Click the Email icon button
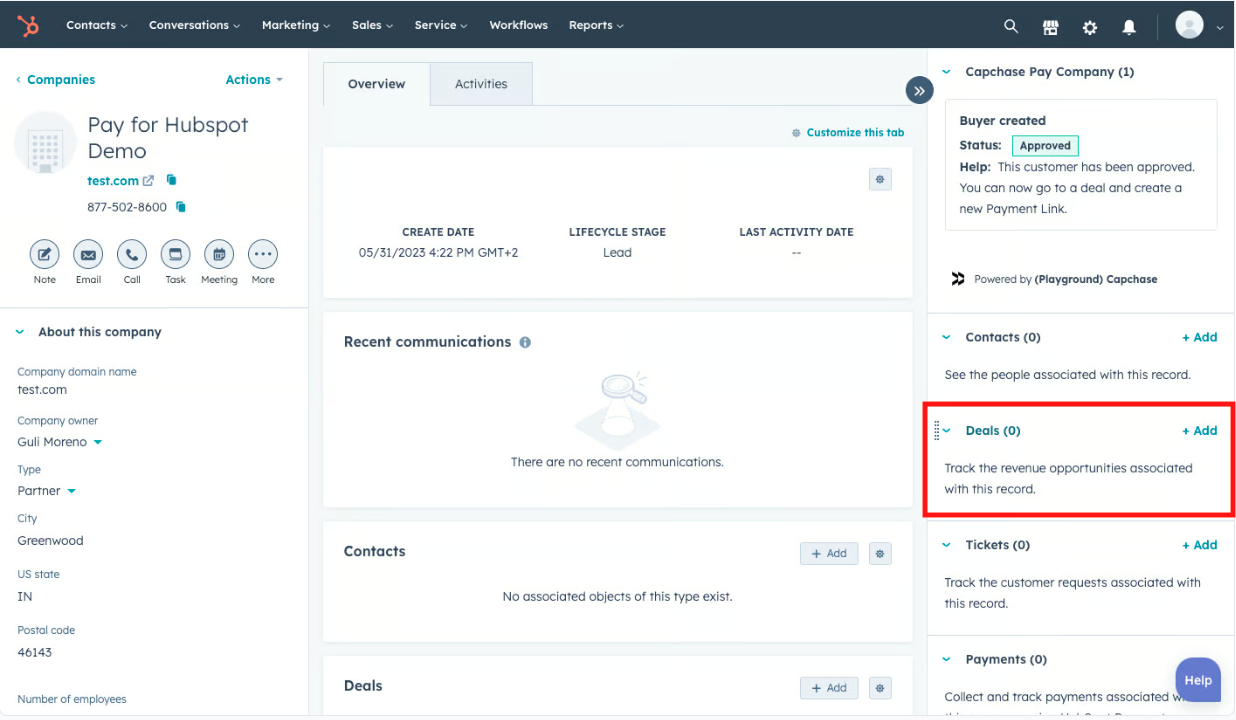 88,254
